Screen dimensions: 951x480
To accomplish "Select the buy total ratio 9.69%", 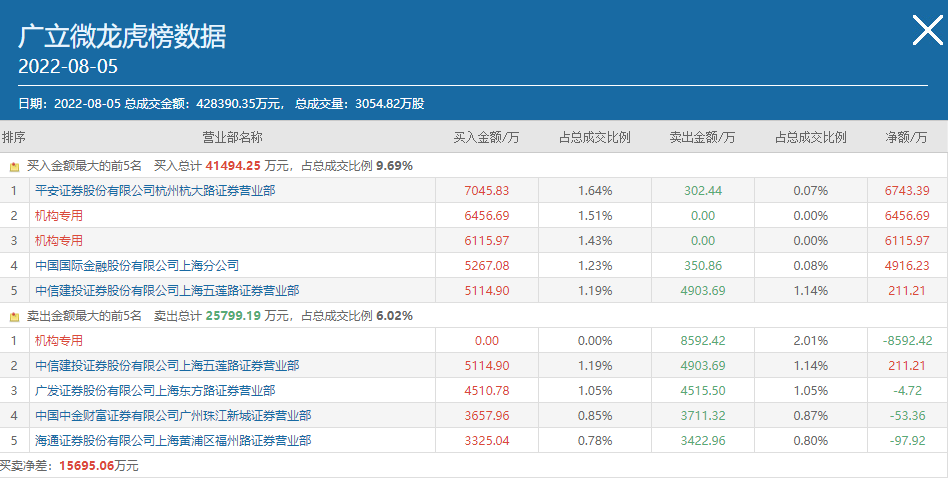I will (x=394, y=166).
